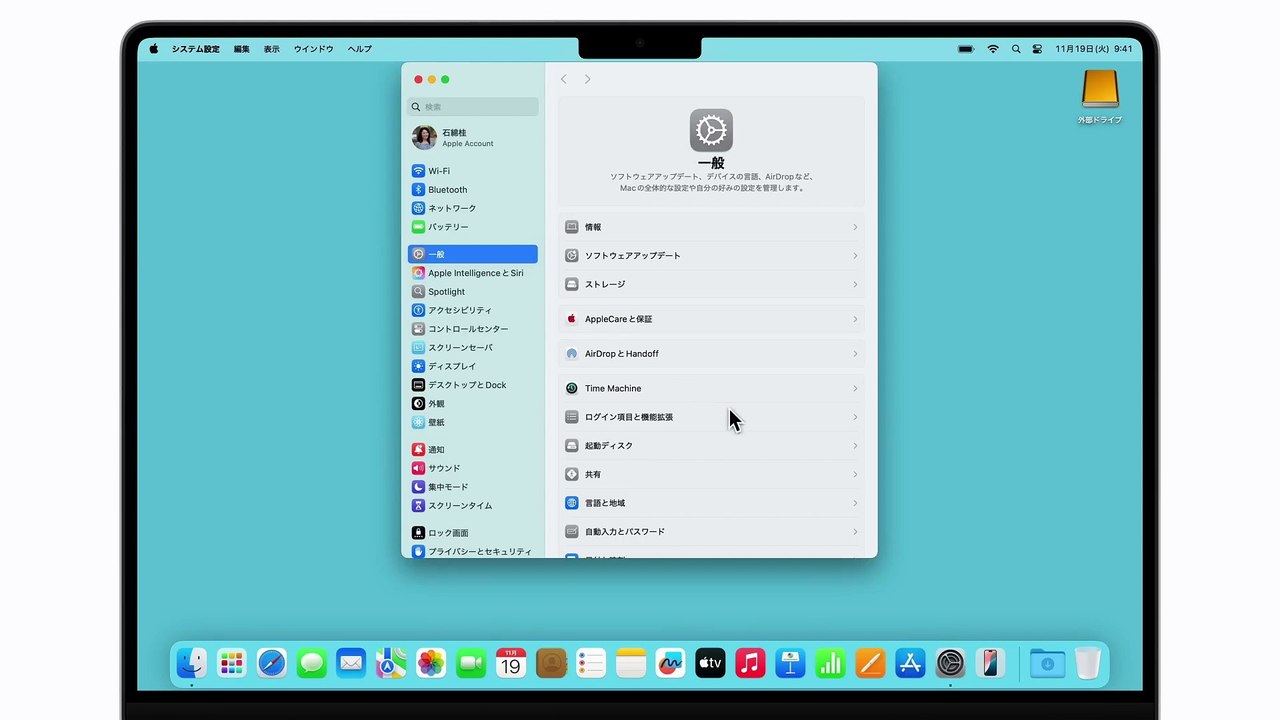Open Apple Intelligence と Siri settings
Viewport: 1280px width, 720px height.
point(472,273)
